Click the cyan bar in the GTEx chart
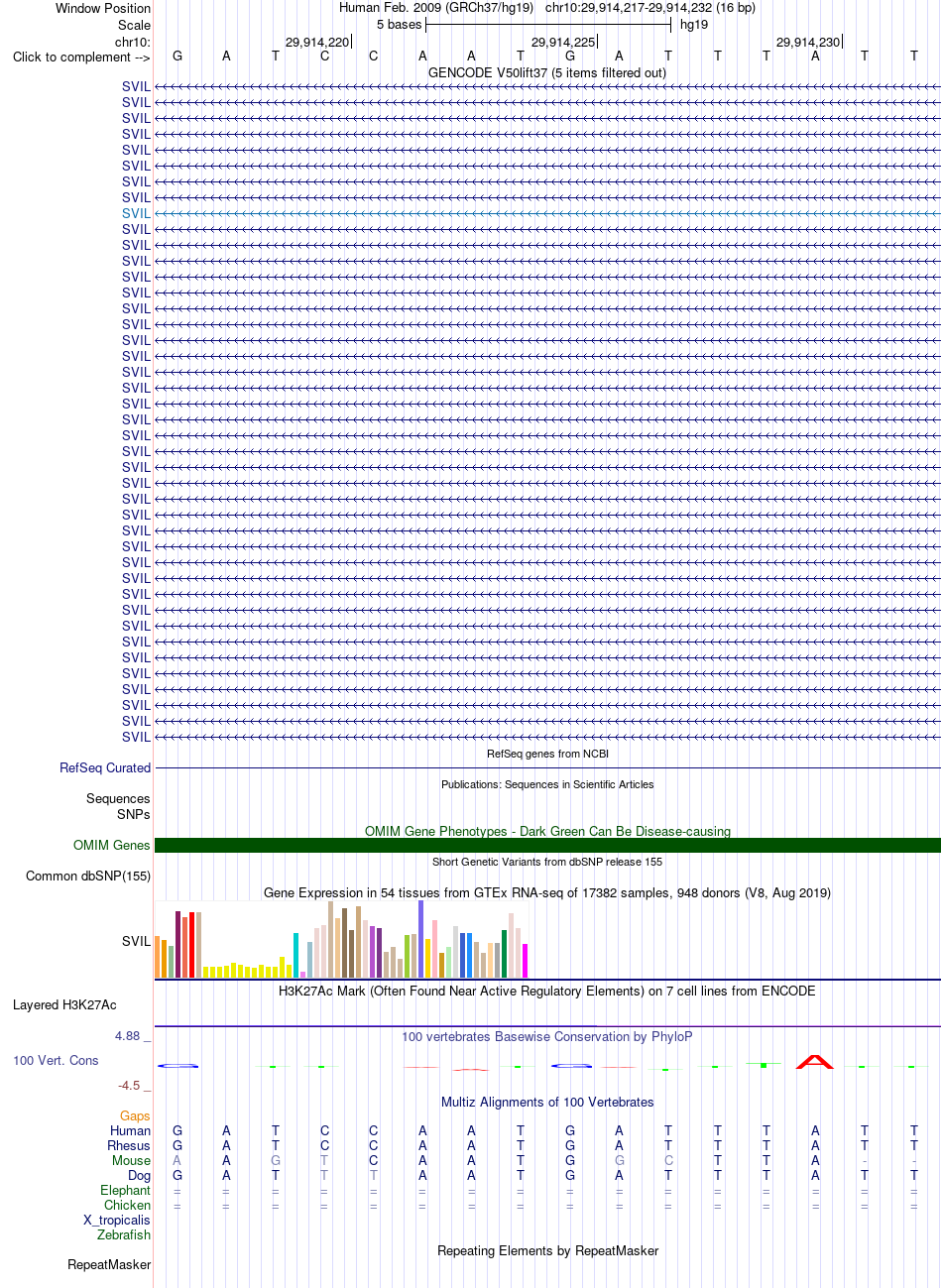This screenshot has height=1288, width=942. (295, 955)
